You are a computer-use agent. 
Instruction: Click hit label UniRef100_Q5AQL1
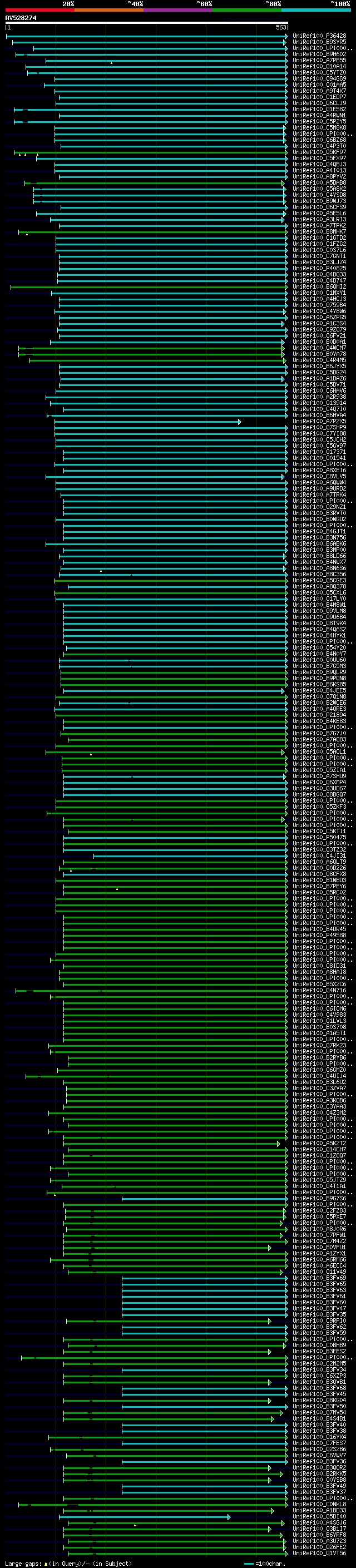319,752
